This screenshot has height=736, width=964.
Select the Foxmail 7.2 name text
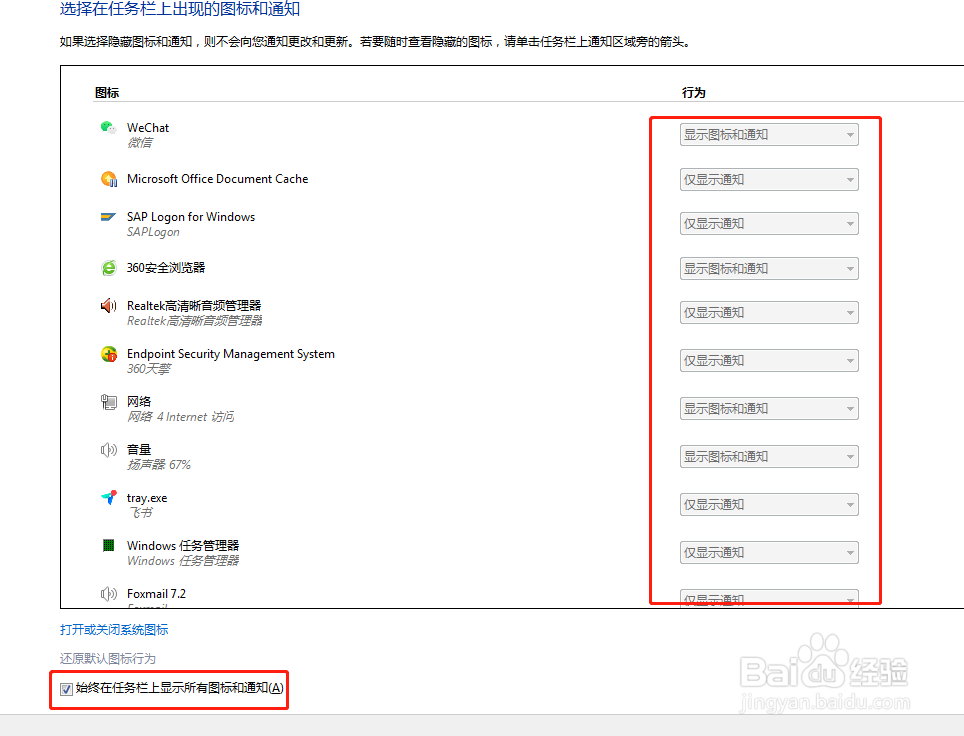click(x=156, y=594)
